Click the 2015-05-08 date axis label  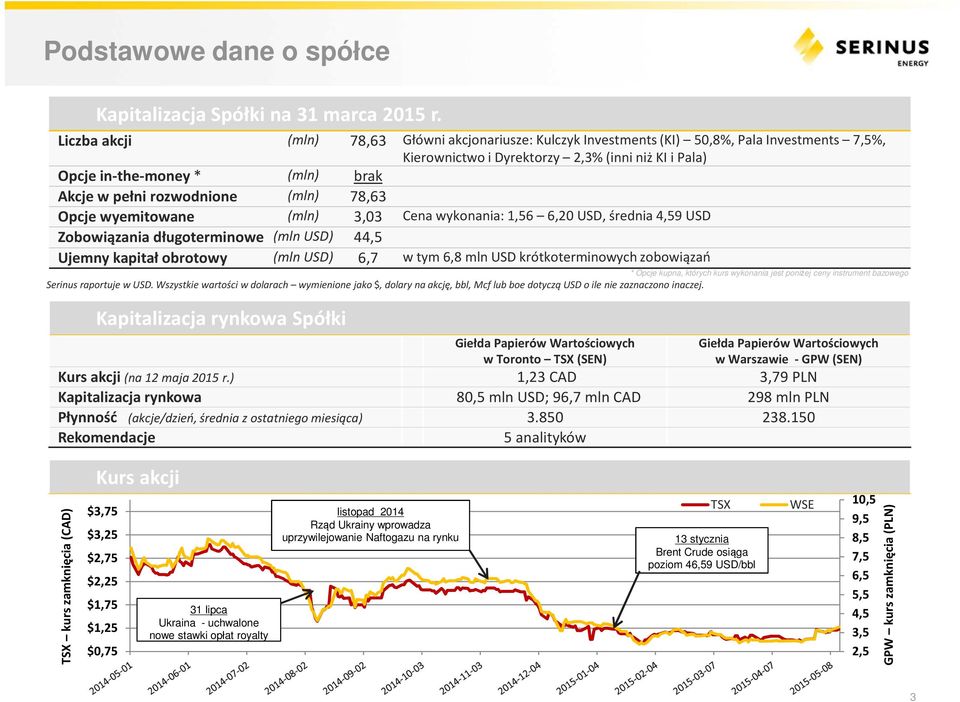811,678
